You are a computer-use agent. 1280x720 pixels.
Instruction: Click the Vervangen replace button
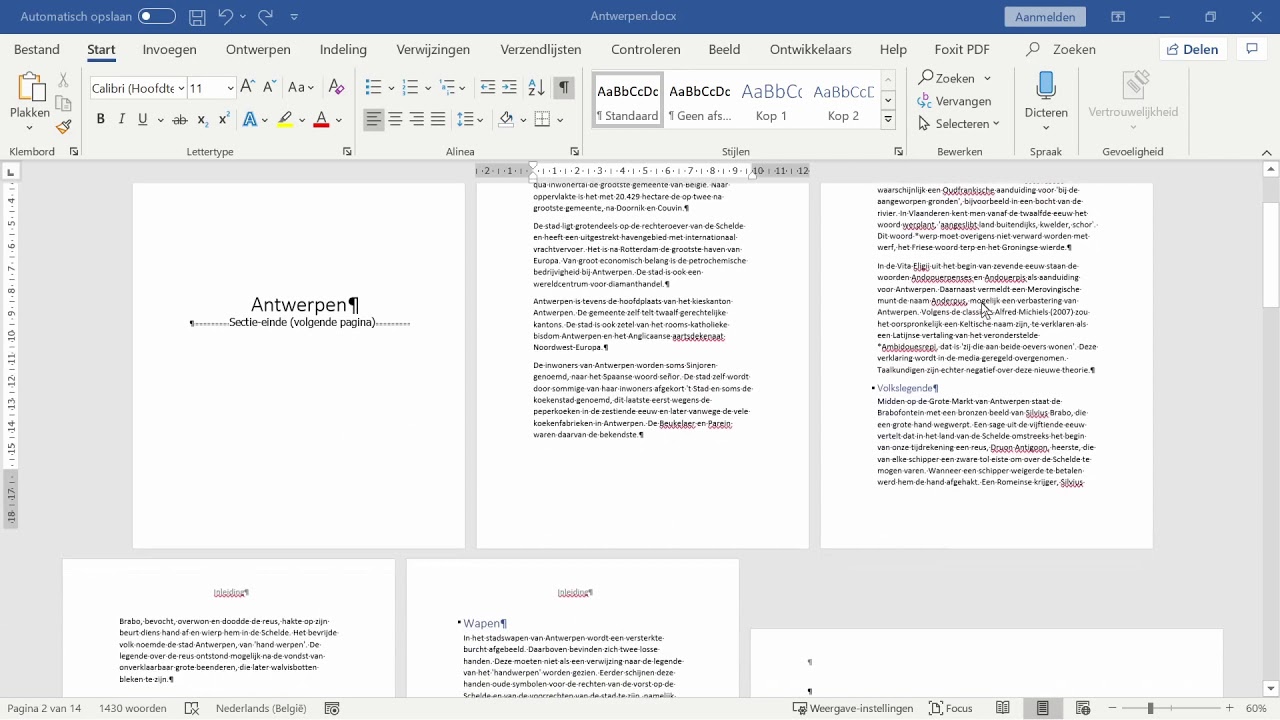pos(955,101)
